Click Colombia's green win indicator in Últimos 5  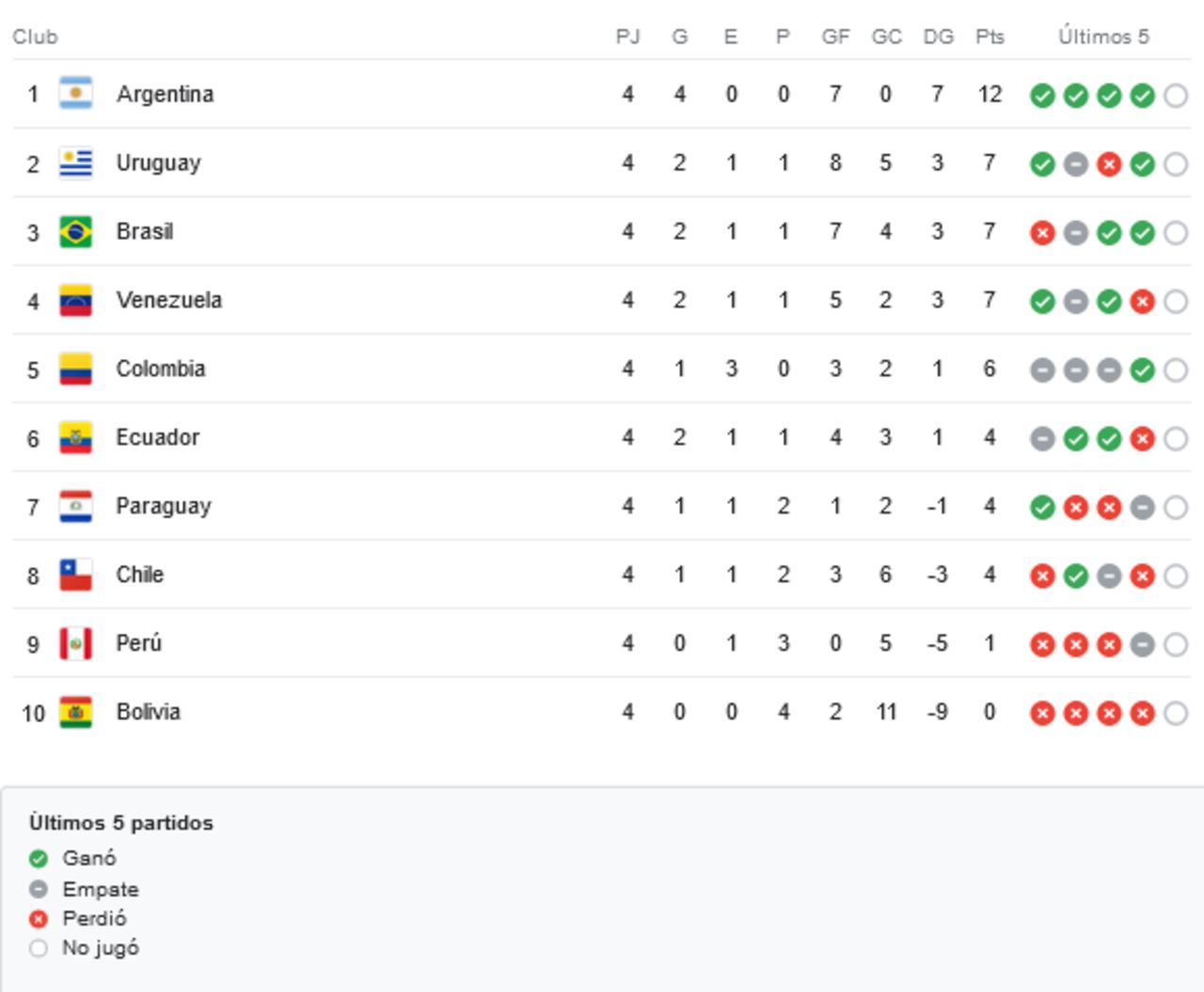[x=1142, y=369]
